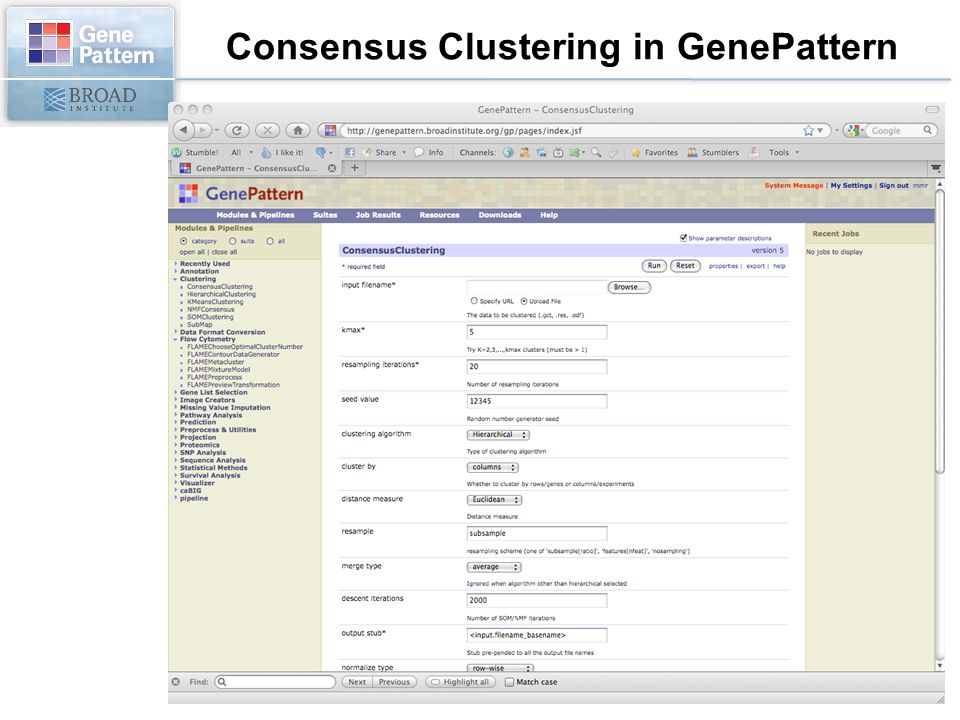Click the browser Back button
The width and height of the screenshot is (960, 720).
184,130
